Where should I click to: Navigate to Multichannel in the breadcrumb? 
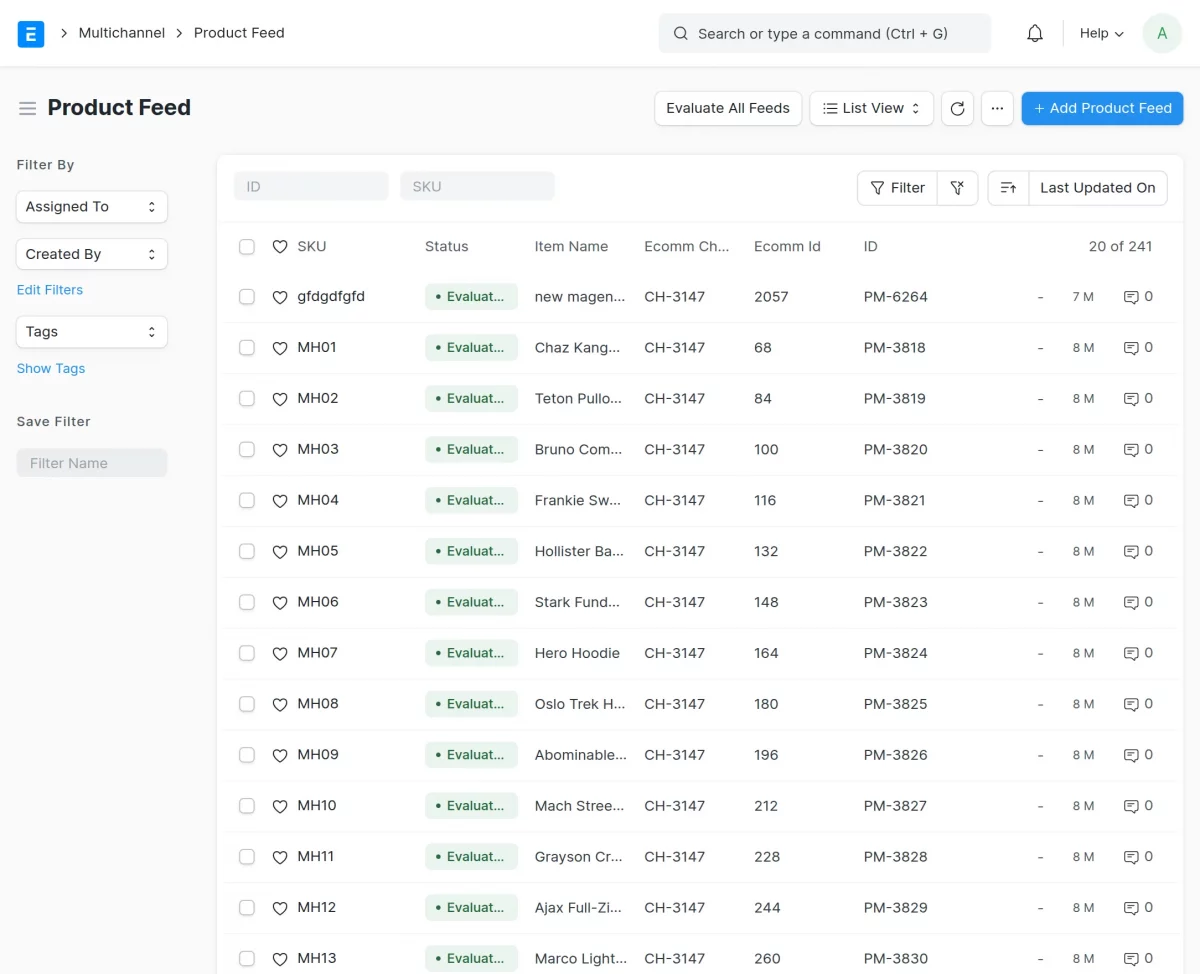[x=121, y=33]
